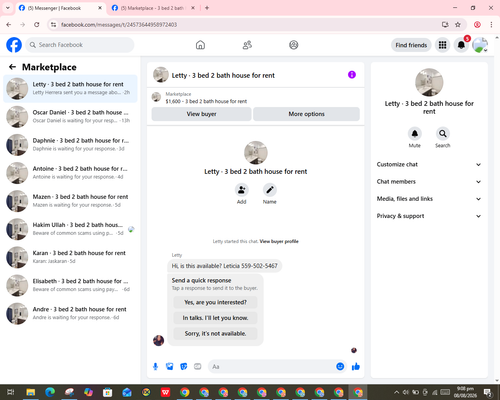Open the Elisabeth conversation
The width and height of the screenshot is (500, 400).
[70, 285]
